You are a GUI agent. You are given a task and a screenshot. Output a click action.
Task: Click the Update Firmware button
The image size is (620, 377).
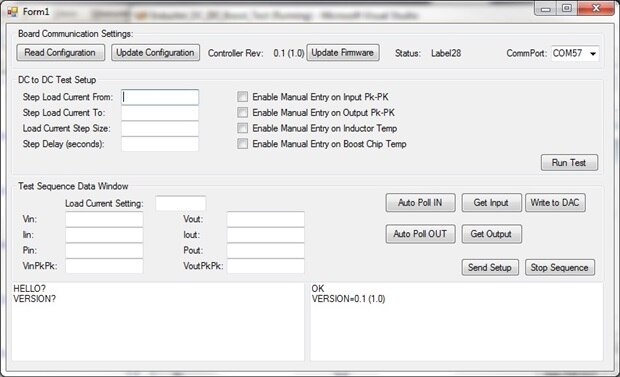pyautogui.click(x=343, y=53)
